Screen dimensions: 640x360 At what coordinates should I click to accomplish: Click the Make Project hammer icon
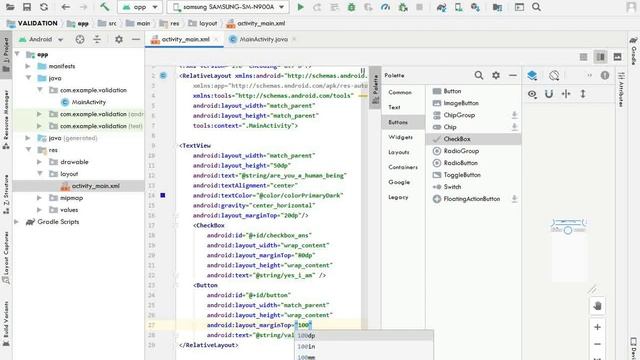(105, 7)
